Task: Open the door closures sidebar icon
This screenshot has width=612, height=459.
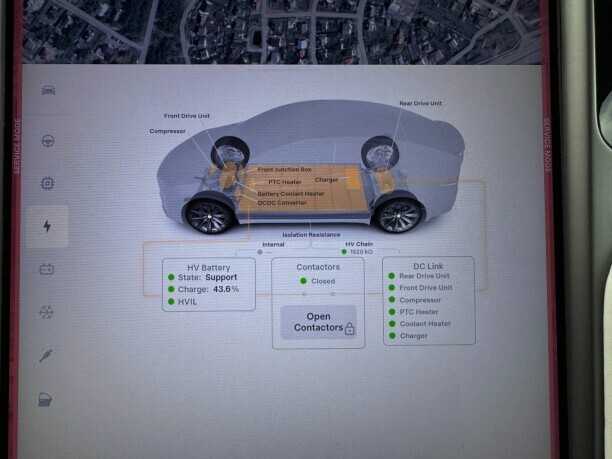Action: pos(45,400)
